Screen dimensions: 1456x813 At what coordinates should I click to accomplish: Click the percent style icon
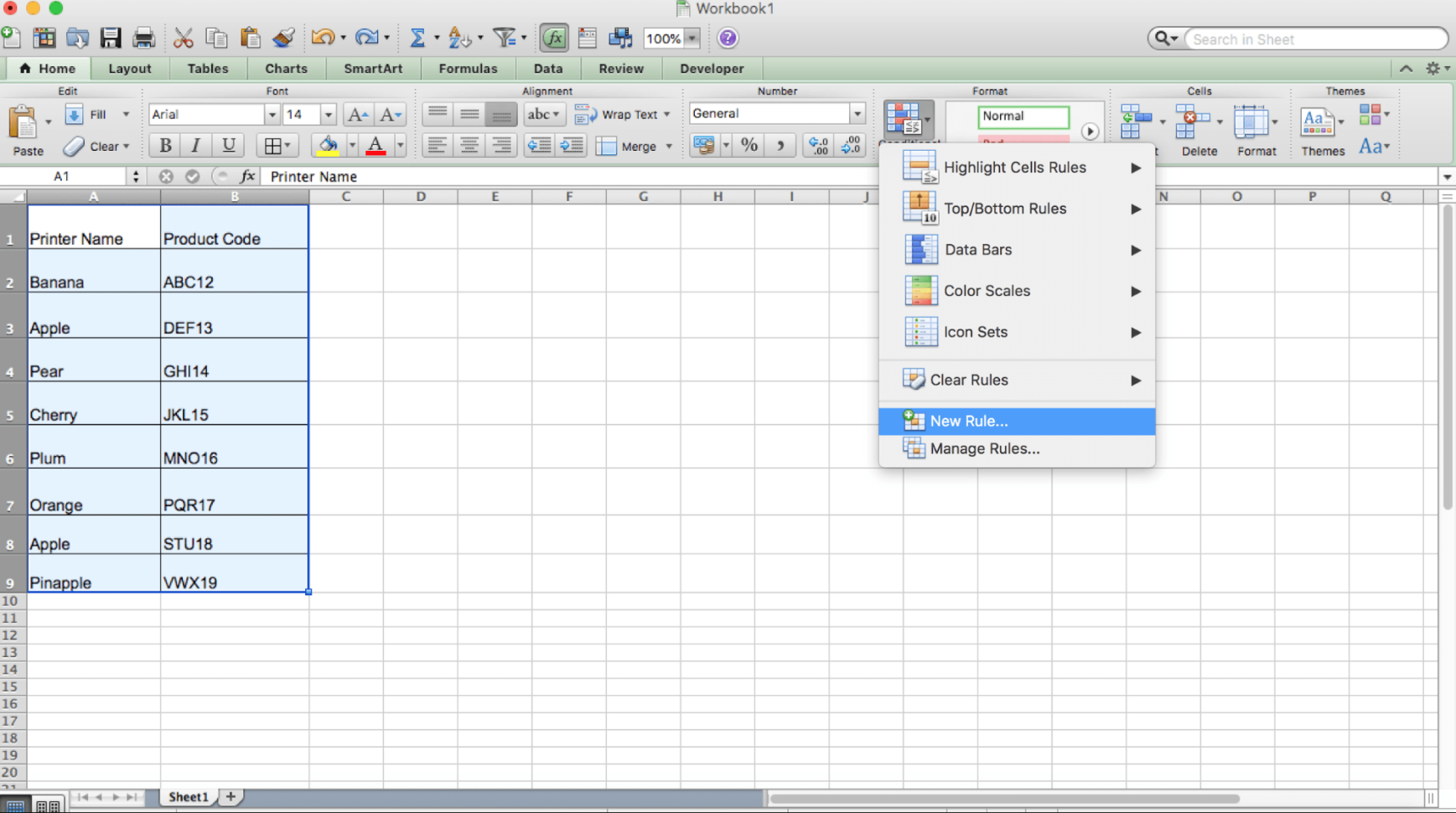click(x=749, y=146)
